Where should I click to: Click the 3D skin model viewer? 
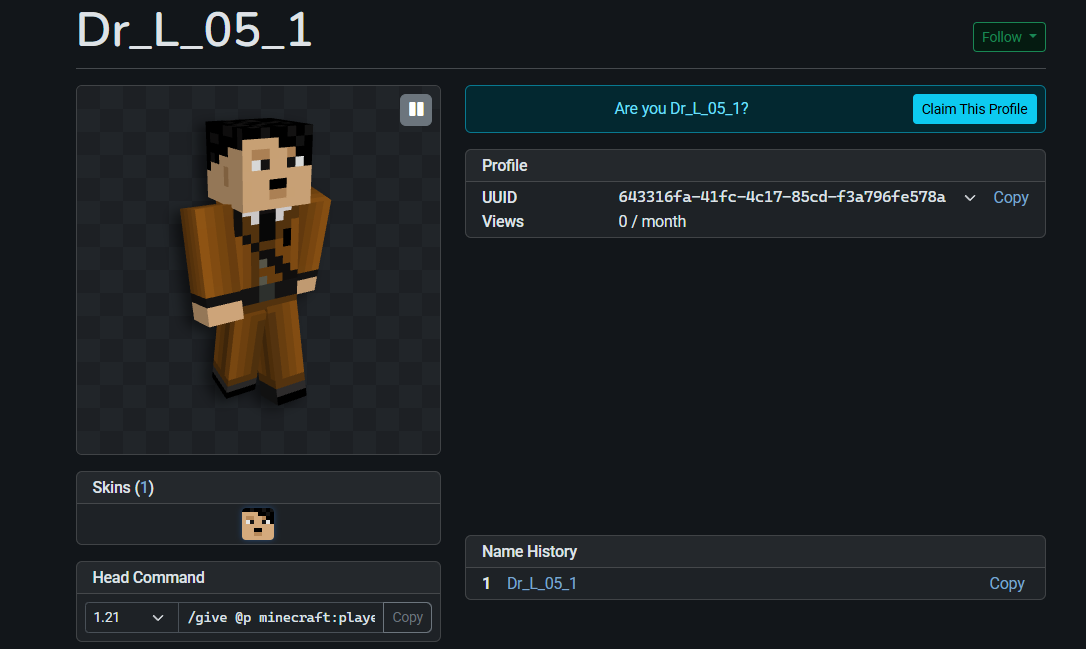pos(258,270)
